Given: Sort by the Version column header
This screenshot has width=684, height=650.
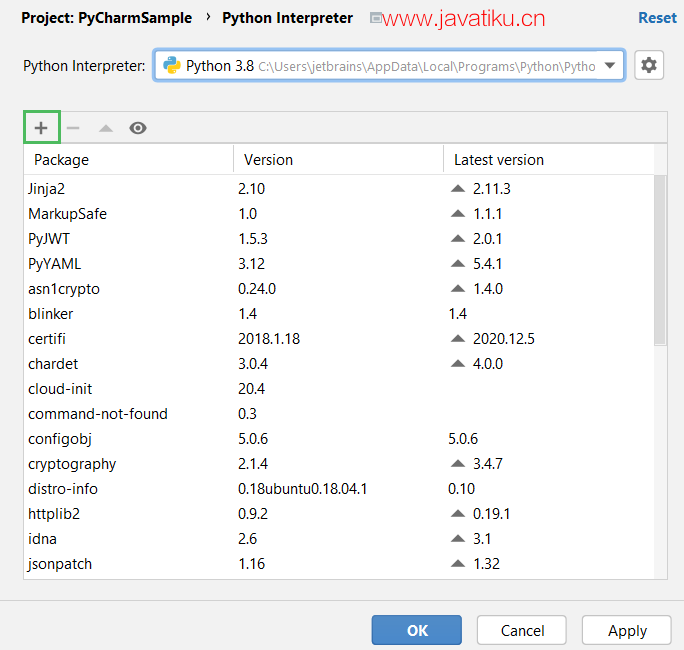Looking at the screenshot, I should 339,160.
